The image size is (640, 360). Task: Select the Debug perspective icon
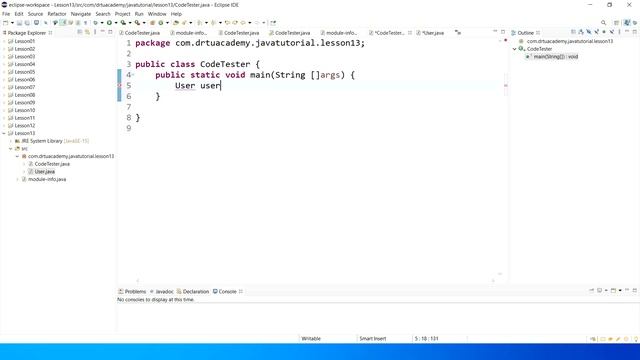point(635,23)
